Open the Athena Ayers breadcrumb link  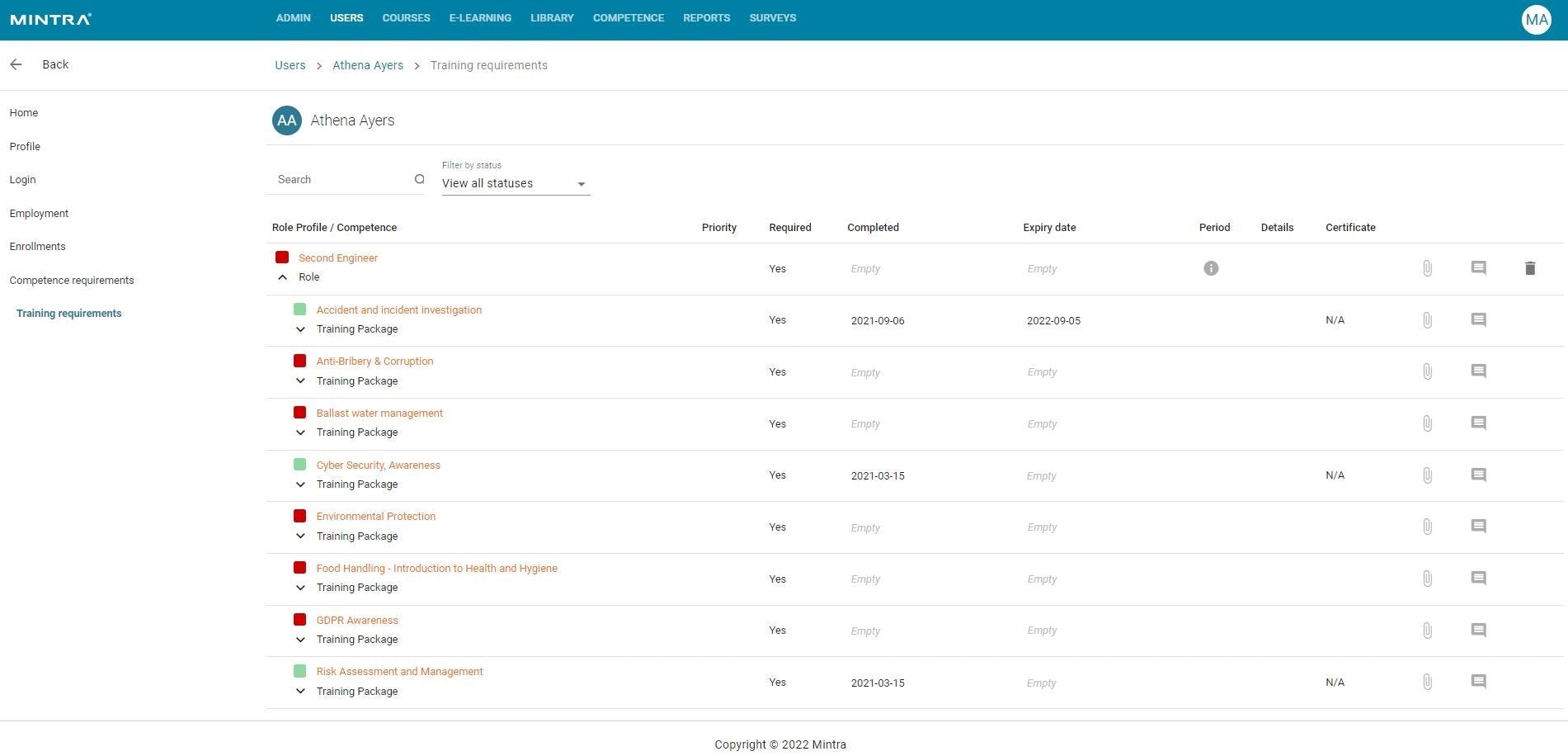[x=368, y=65]
